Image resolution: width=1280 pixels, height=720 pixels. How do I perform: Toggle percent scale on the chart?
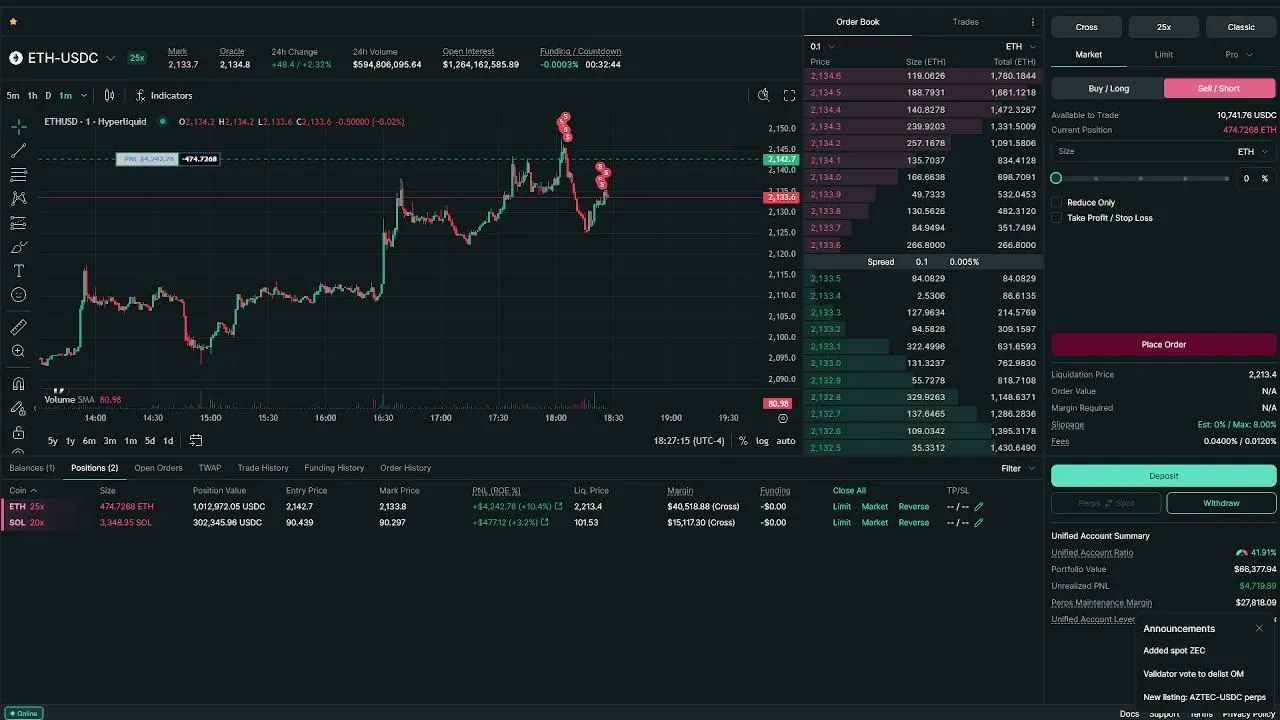pyautogui.click(x=743, y=441)
